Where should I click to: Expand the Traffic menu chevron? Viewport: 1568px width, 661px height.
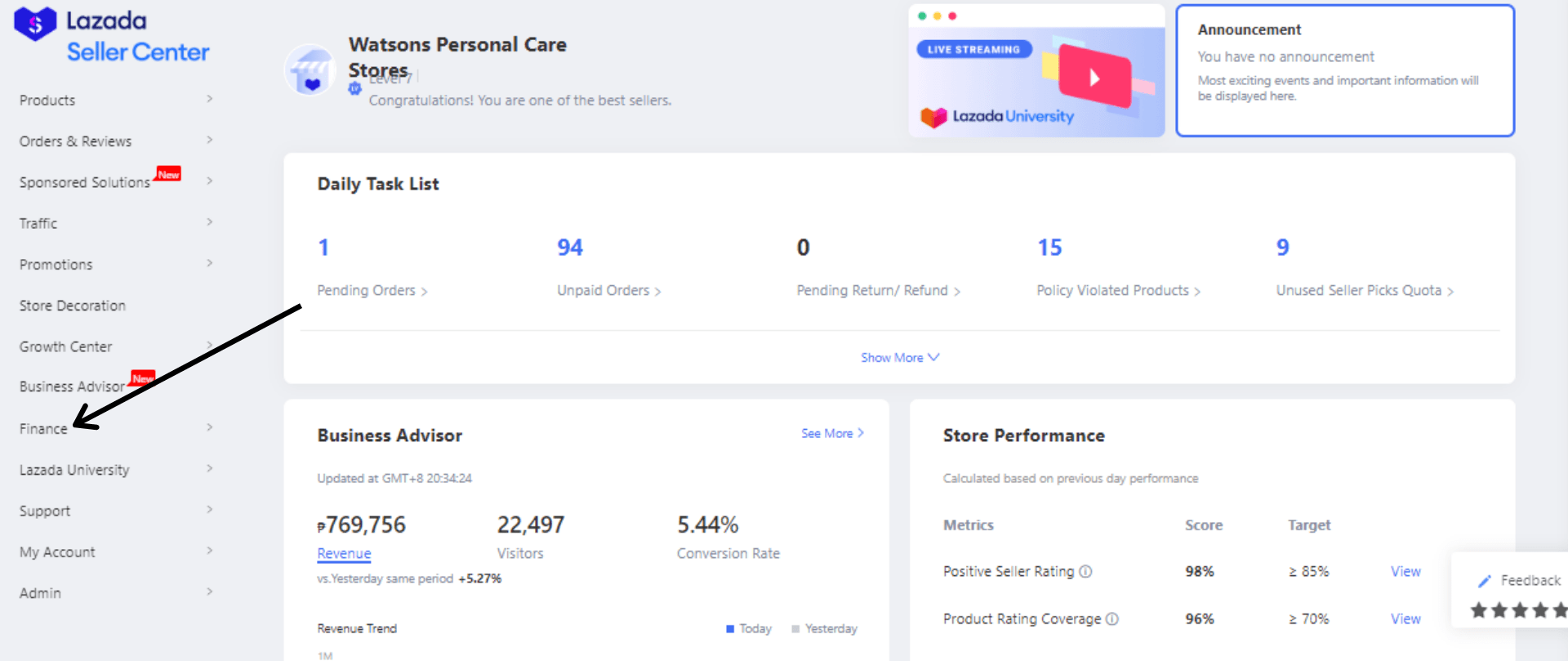click(210, 221)
